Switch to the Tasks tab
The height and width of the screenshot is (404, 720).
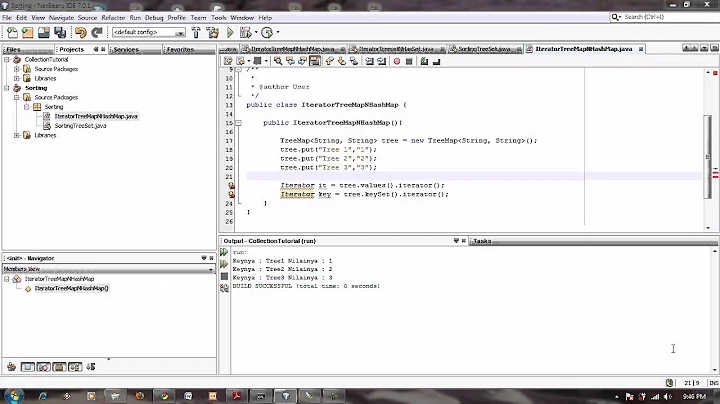[x=482, y=241]
